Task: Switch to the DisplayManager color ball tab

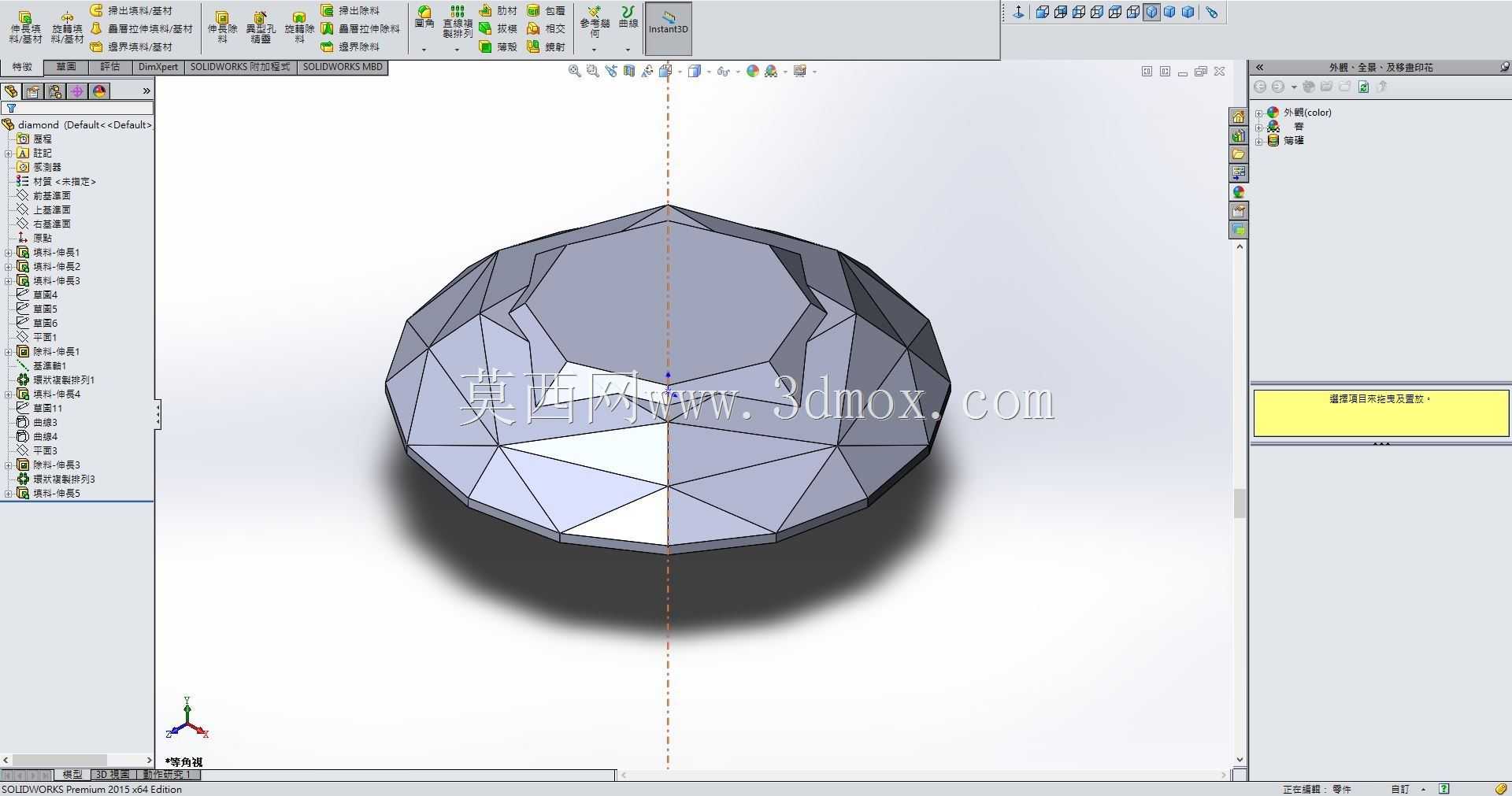Action: (99, 91)
